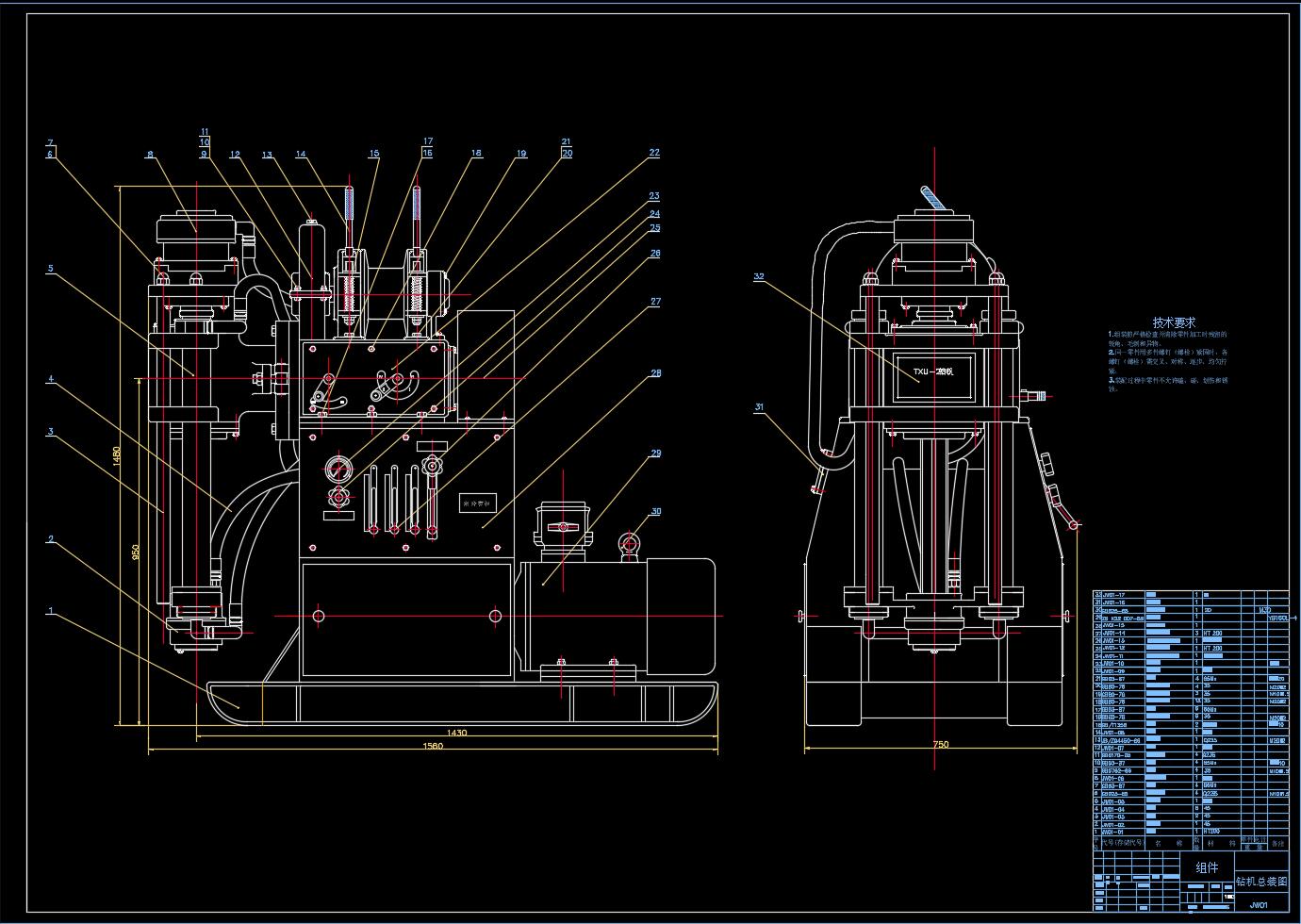Select the lifting eye bolt on the motor
Screen dimensions: 1301x924
tap(629, 543)
